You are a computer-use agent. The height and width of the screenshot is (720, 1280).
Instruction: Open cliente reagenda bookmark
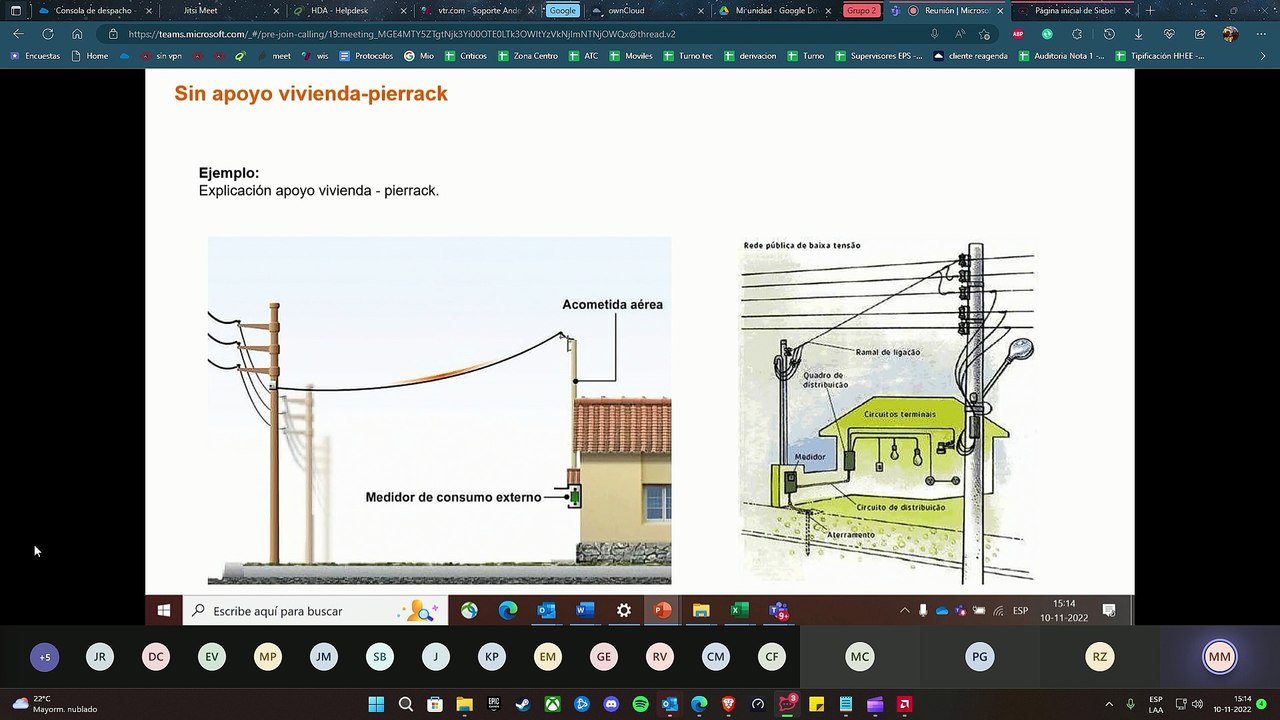971,56
